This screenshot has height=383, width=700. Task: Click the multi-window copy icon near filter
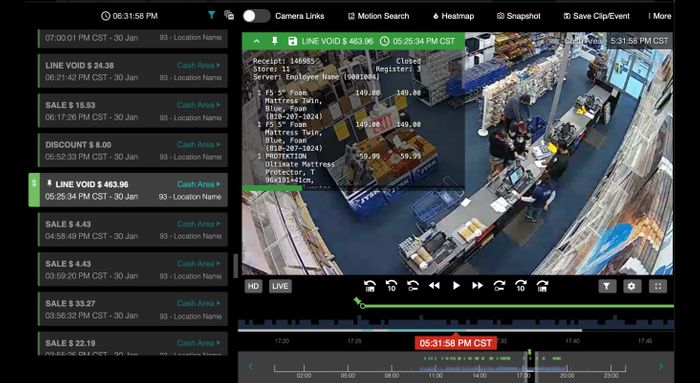[229, 15]
